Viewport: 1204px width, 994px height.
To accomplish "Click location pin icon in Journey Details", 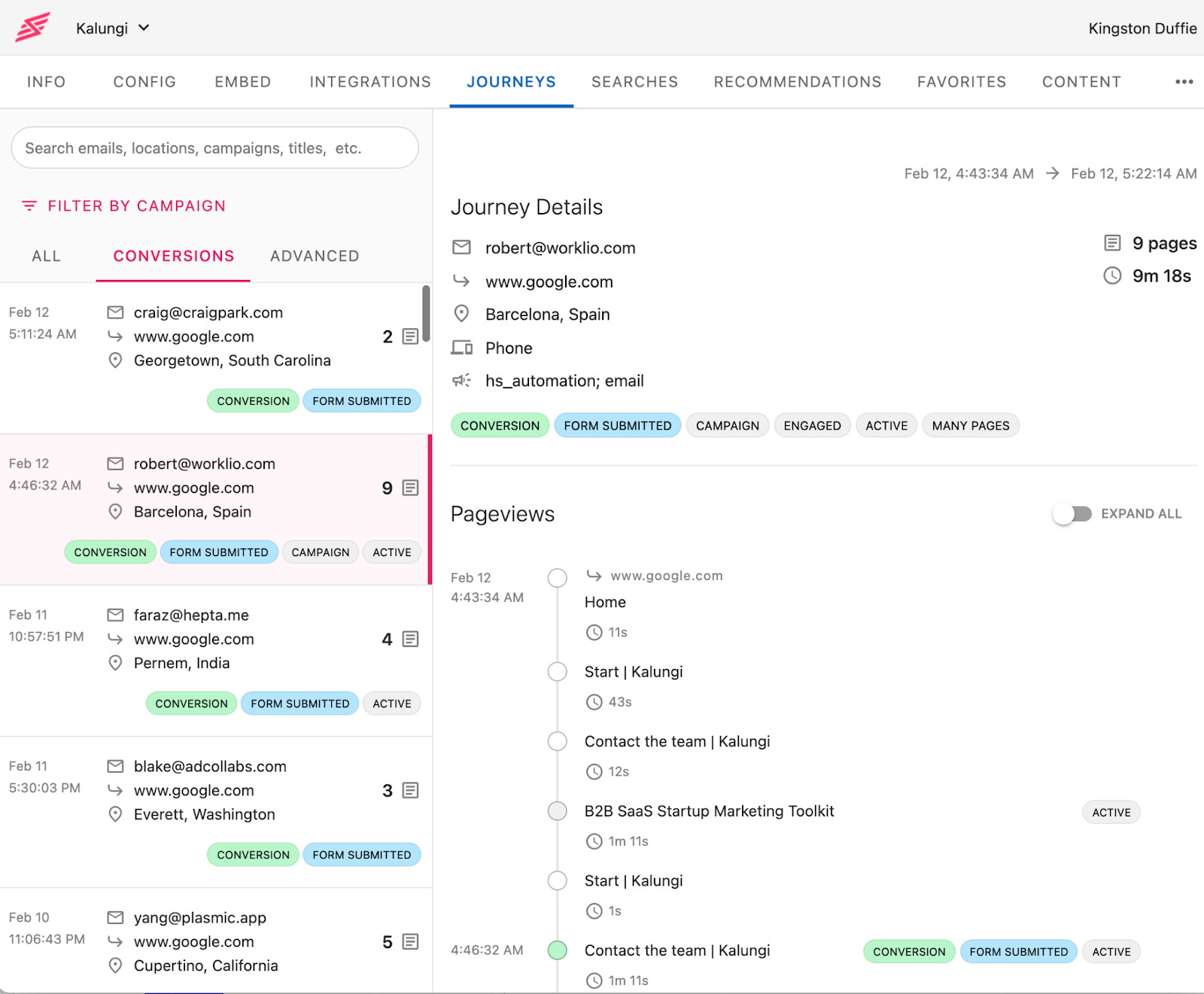I will pyautogui.click(x=461, y=314).
